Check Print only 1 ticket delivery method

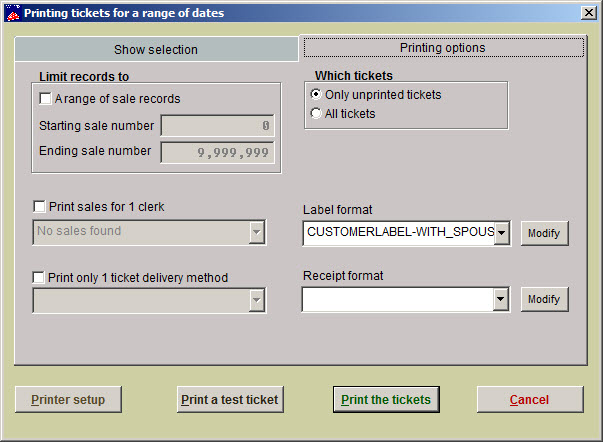tap(38, 277)
